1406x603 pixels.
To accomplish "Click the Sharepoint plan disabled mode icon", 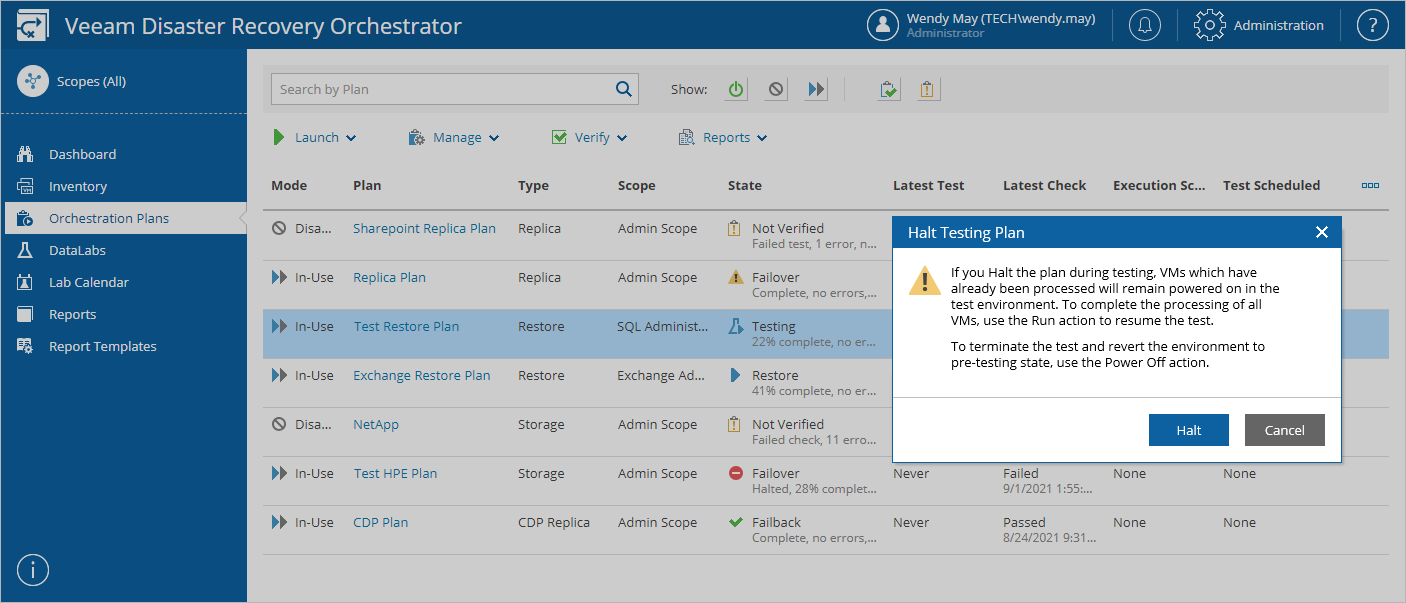I will tap(279, 228).
